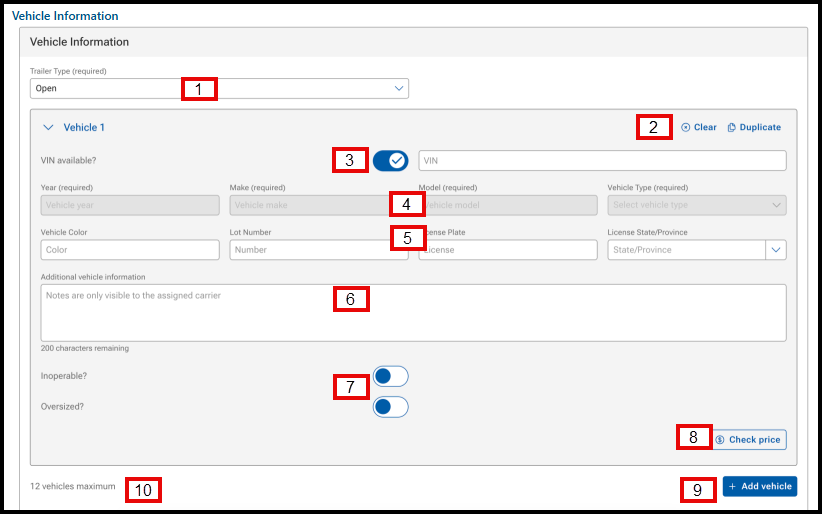Click the Duplicate copy icon

click(732, 128)
